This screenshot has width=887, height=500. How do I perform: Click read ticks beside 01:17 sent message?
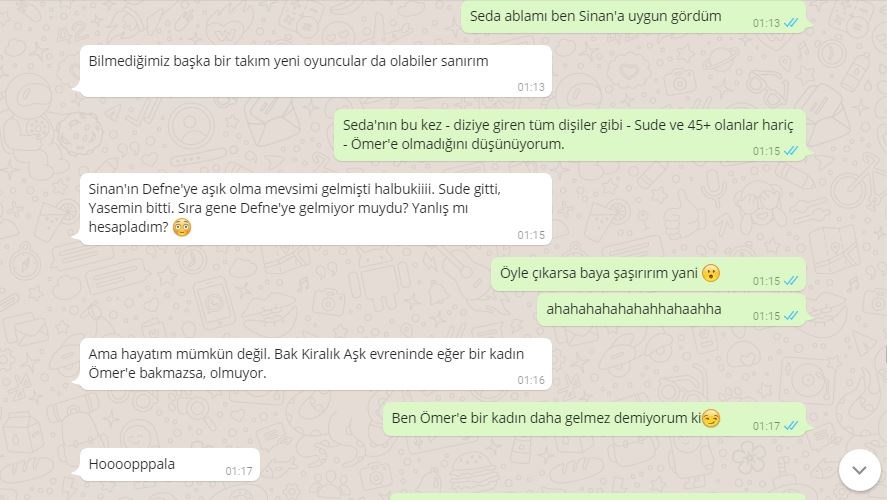pos(791,426)
